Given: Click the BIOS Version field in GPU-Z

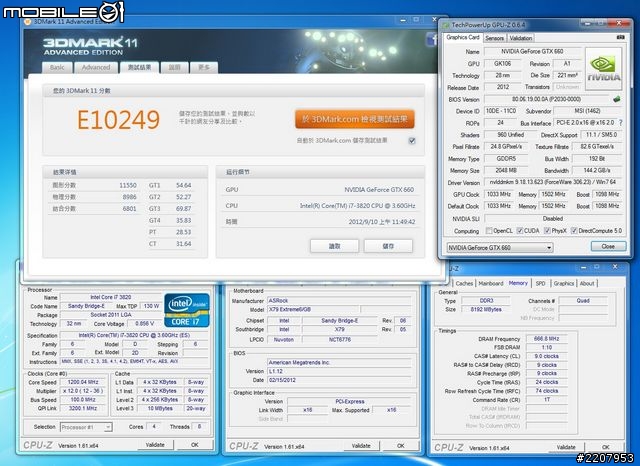Looking at the screenshot, I should (546, 99).
